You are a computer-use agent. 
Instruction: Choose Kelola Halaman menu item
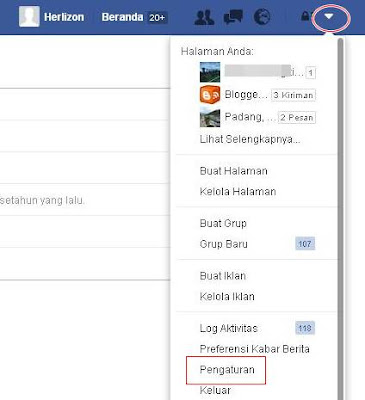(x=238, y=192)
